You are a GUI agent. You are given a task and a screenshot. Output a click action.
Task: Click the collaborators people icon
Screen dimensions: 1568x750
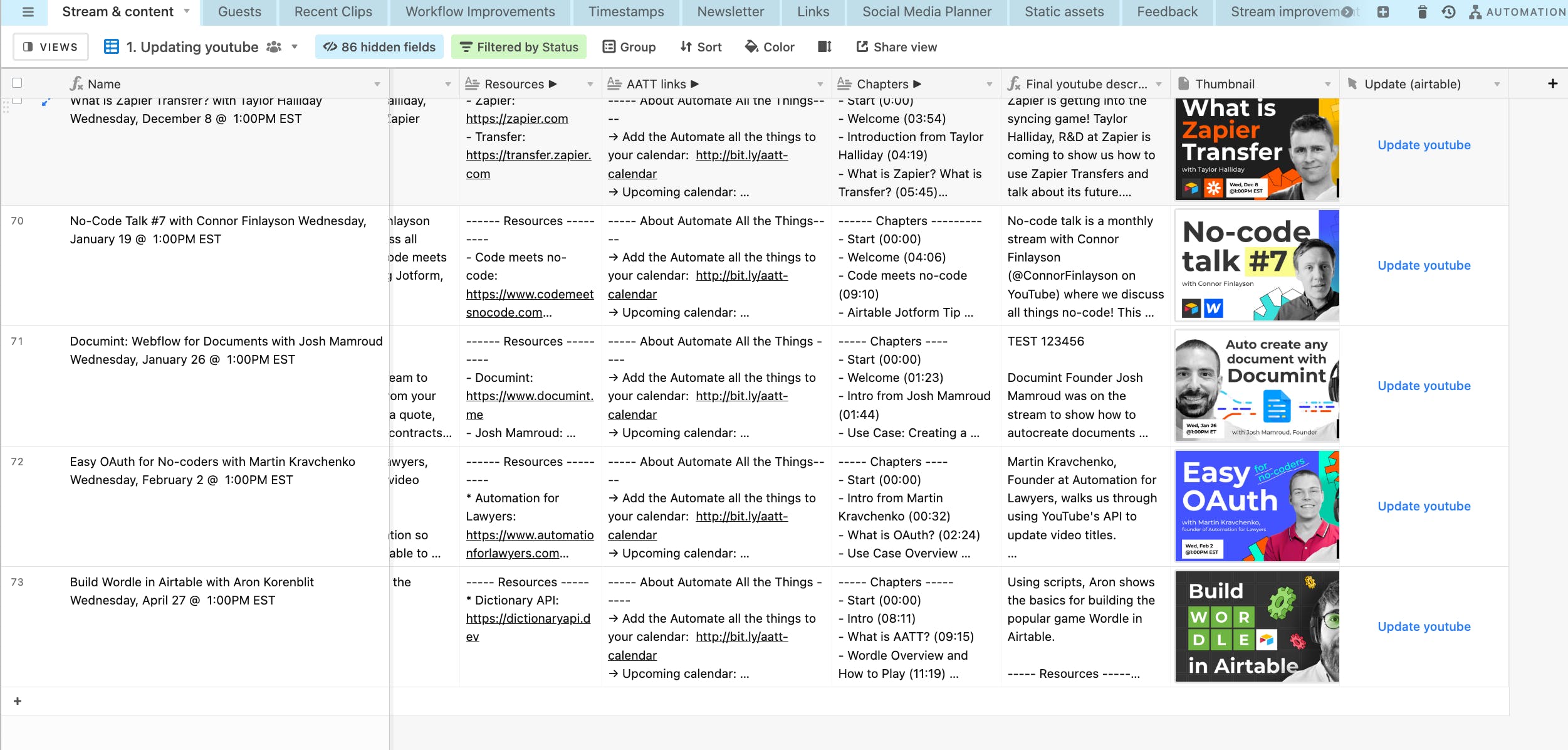tap(274, 47)
